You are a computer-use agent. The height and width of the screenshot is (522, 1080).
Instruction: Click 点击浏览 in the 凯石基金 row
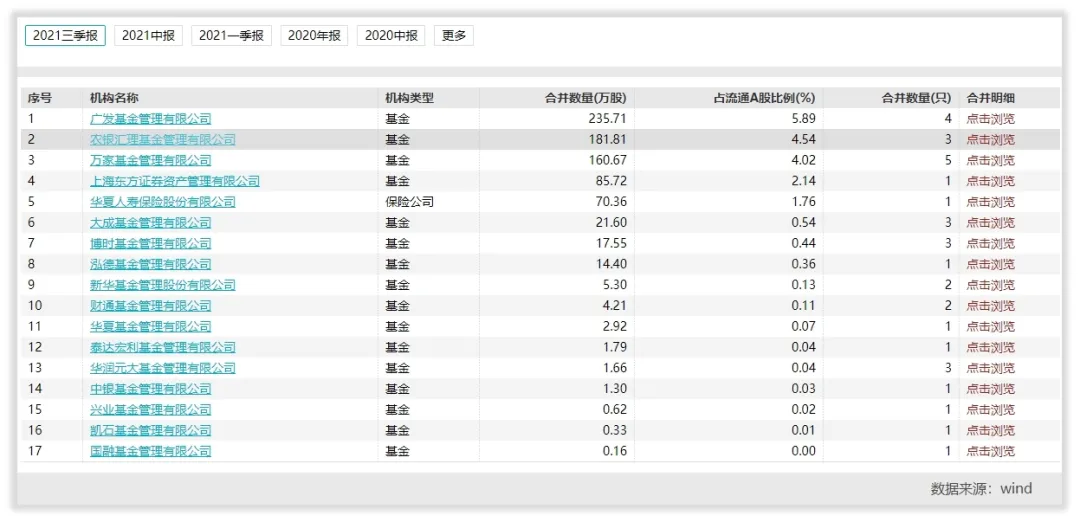point(990,430)
